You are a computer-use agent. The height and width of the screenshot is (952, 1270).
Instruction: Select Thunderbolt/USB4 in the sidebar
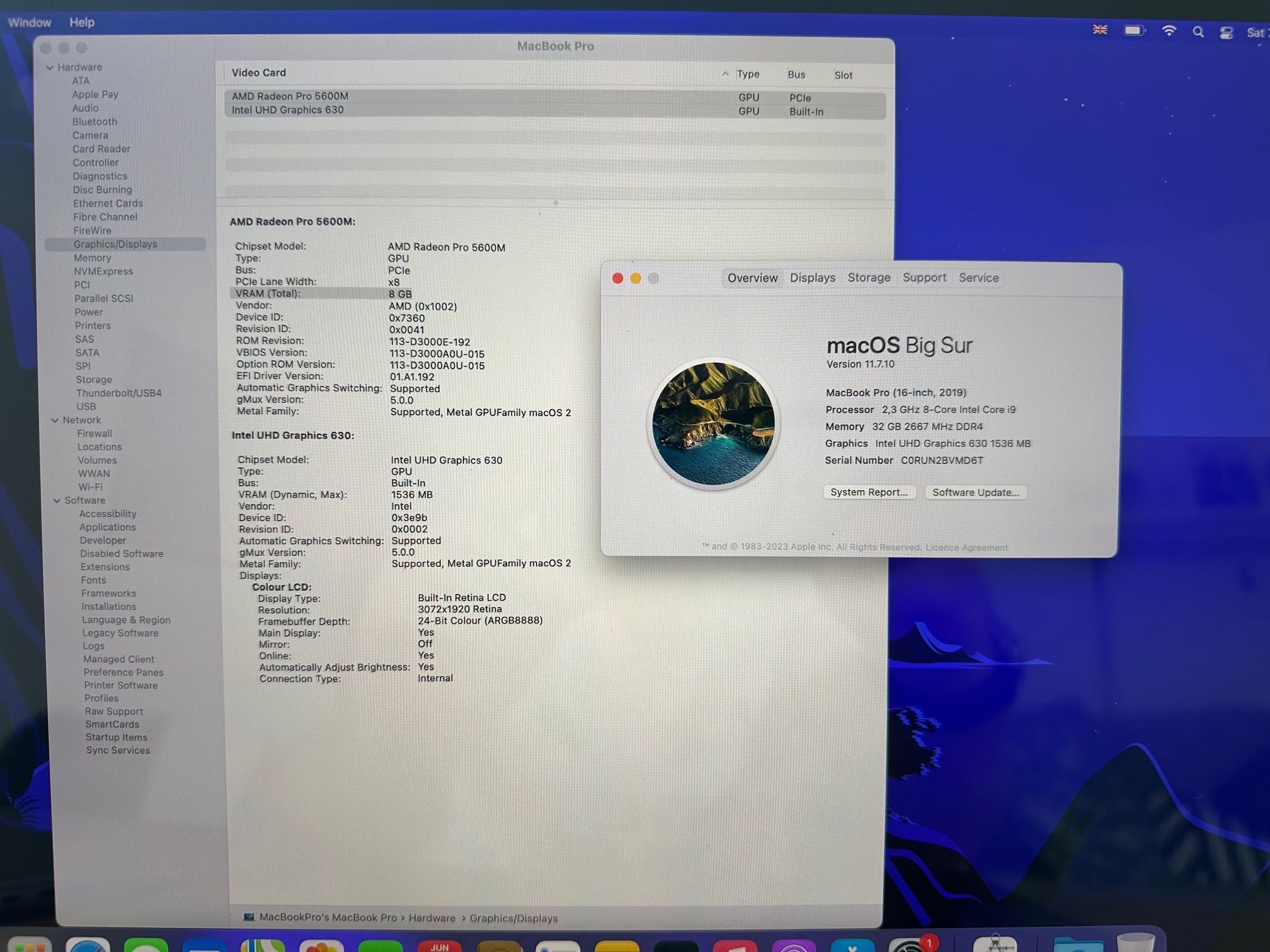pyautogui.click(x=118, y=393)
